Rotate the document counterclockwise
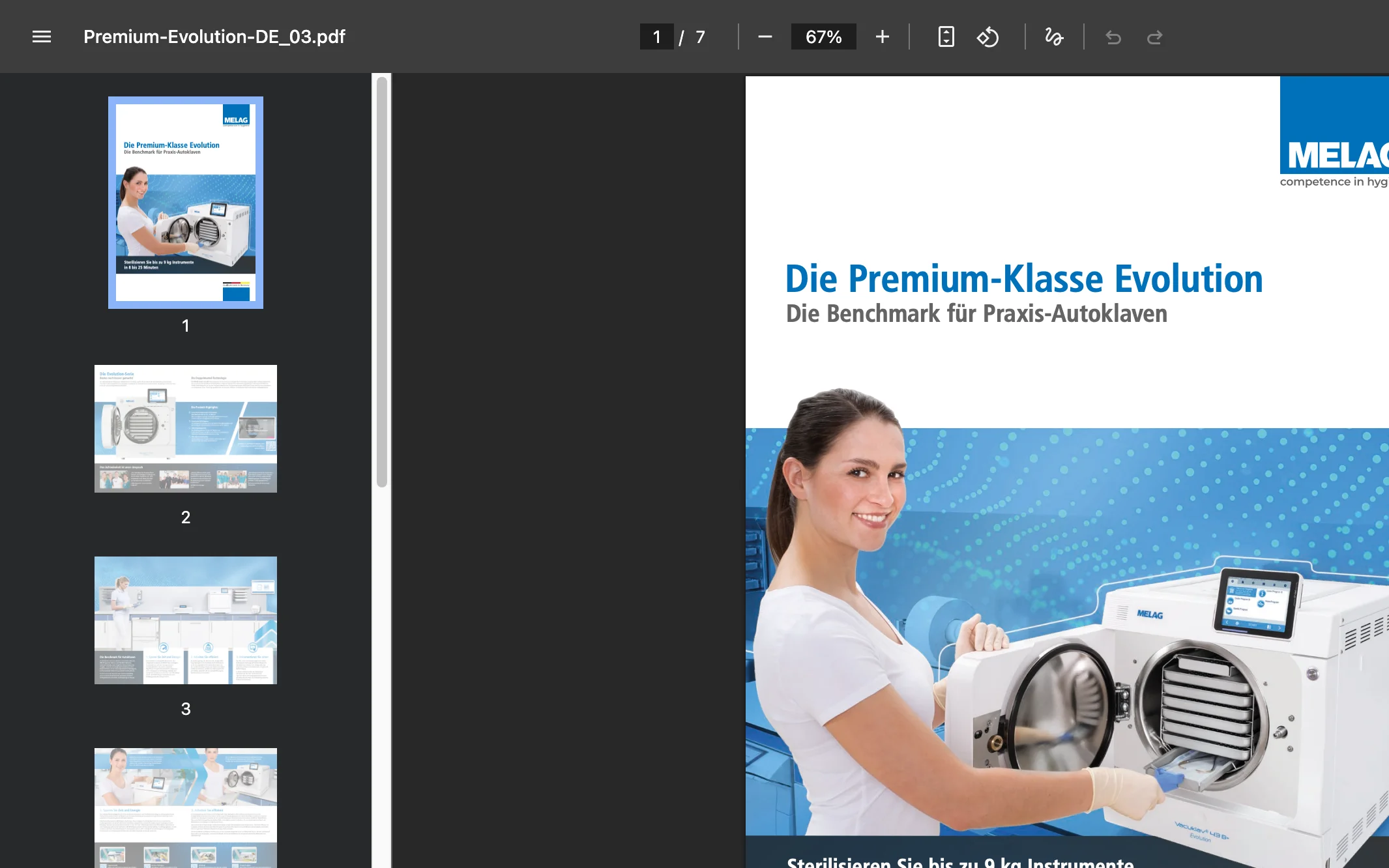1389x868 pixels. [x=988, y=37]
